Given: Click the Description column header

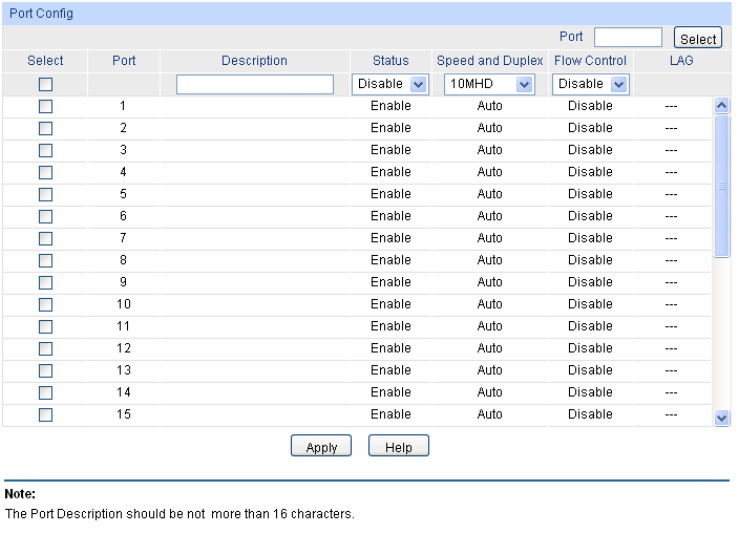Looking at the screenshot, I should (254, 61).
